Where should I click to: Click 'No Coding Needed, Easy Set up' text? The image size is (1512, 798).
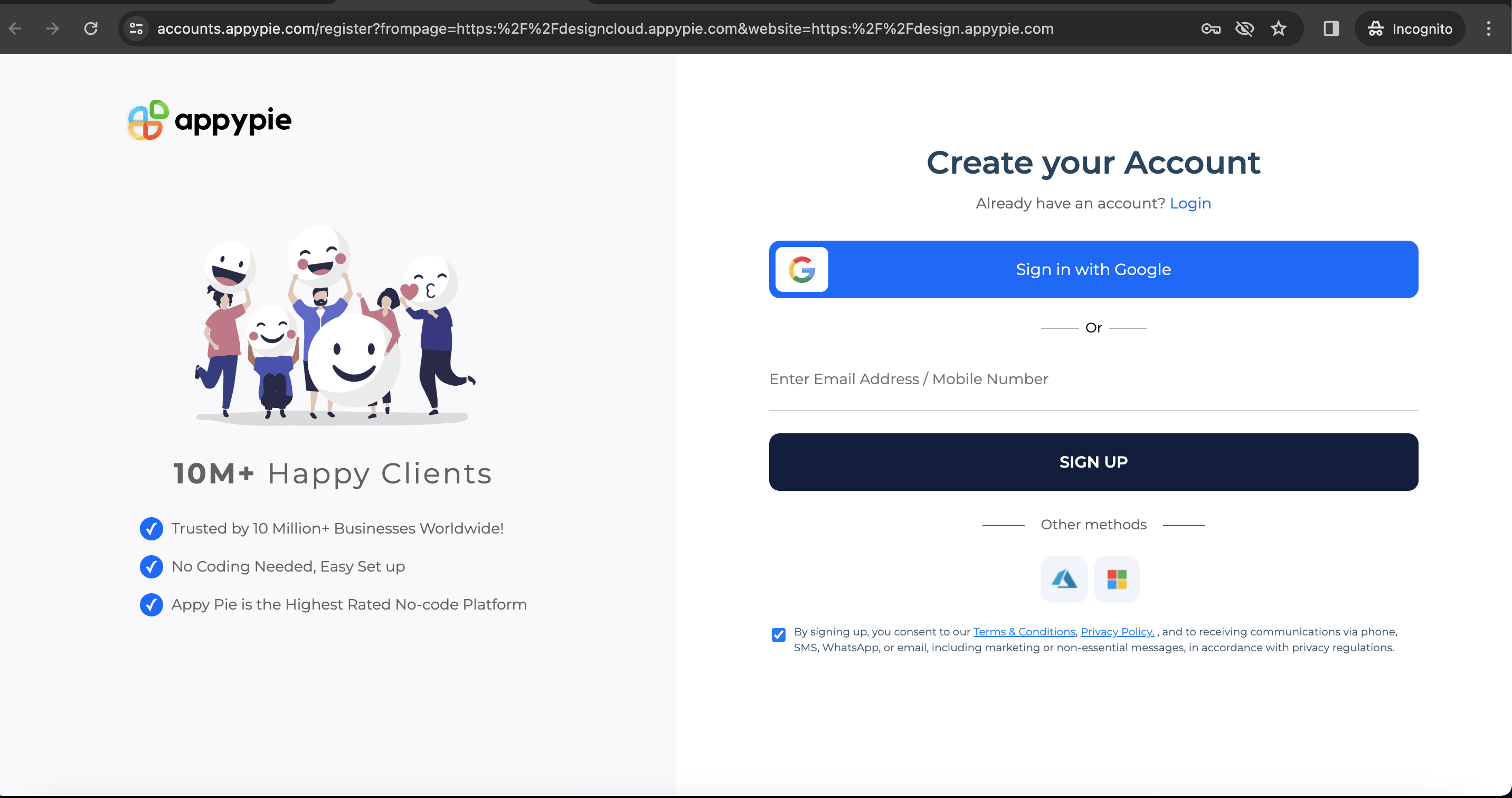point(288,566)
